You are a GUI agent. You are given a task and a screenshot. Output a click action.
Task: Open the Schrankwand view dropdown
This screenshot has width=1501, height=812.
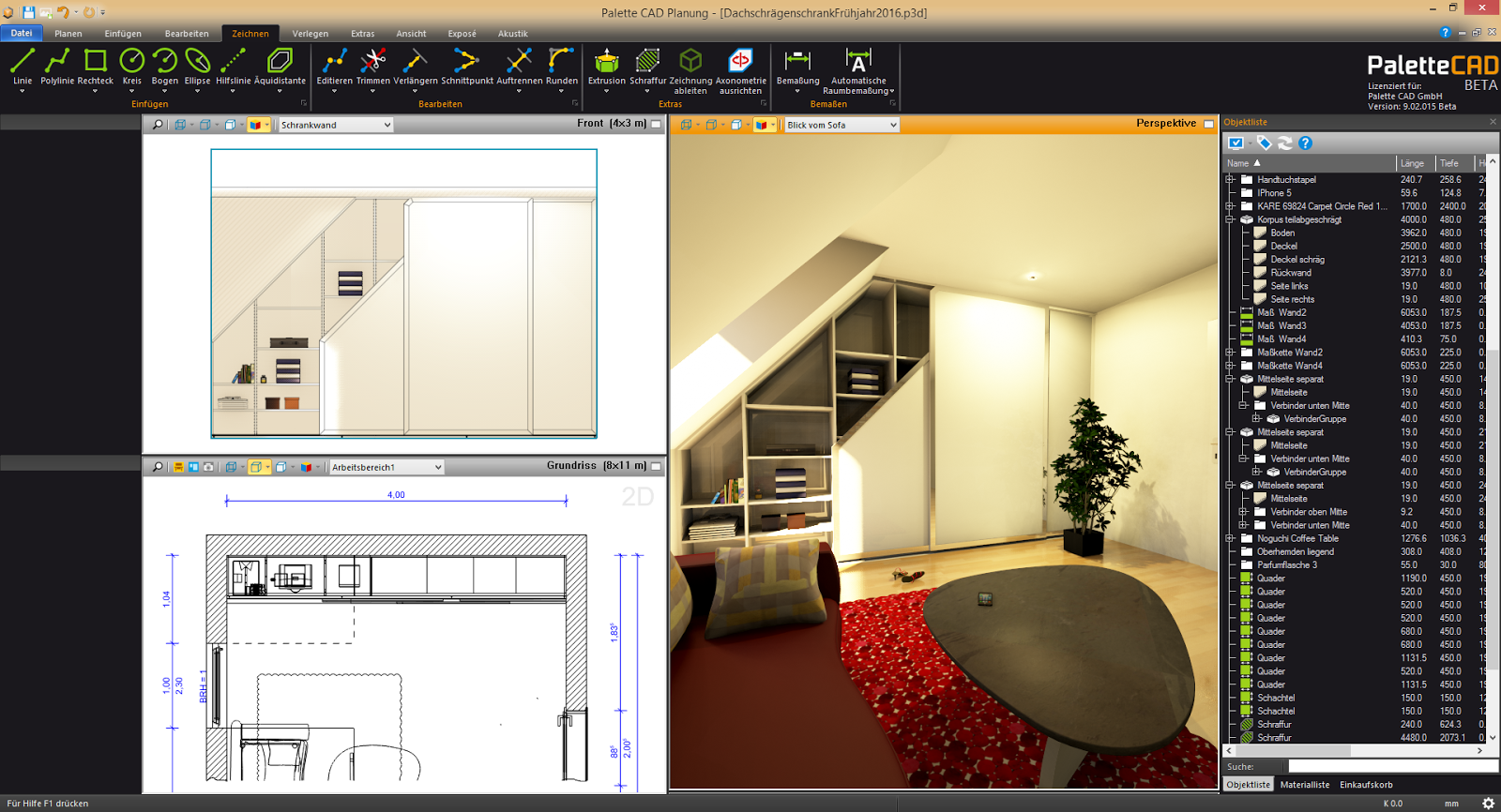click(335, 125)
